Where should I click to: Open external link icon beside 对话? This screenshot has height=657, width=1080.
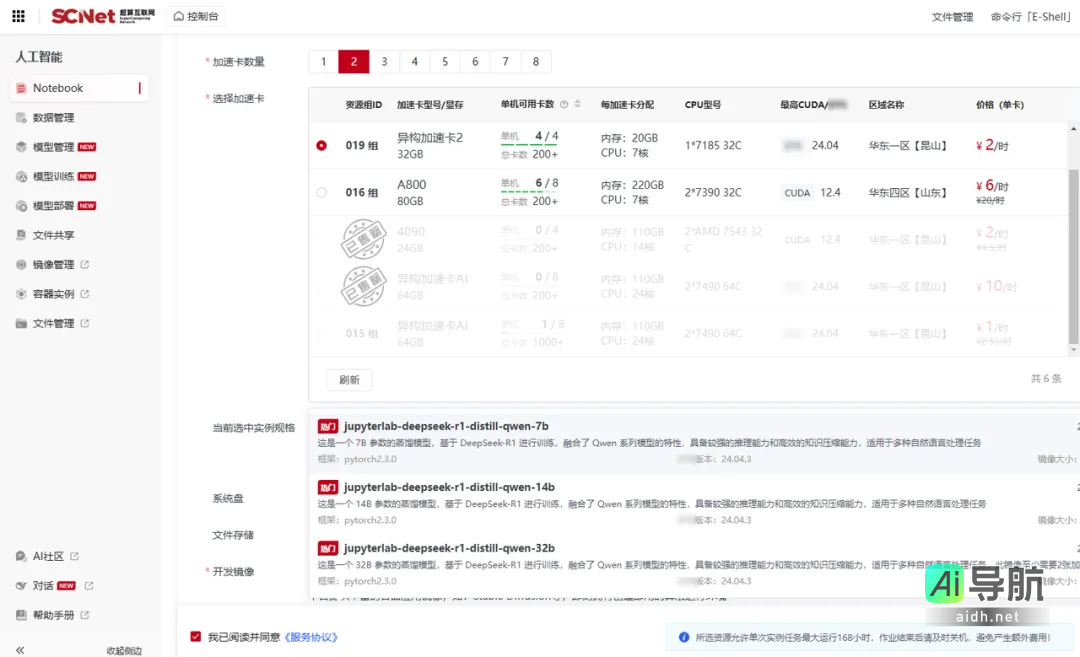(89, 586)
